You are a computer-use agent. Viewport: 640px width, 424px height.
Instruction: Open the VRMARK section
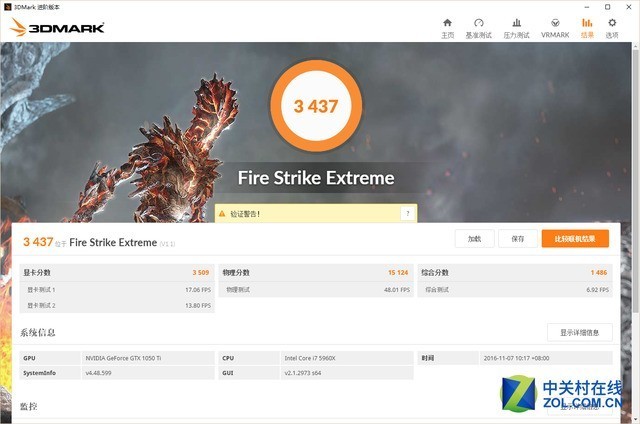[x=555, y=28]
